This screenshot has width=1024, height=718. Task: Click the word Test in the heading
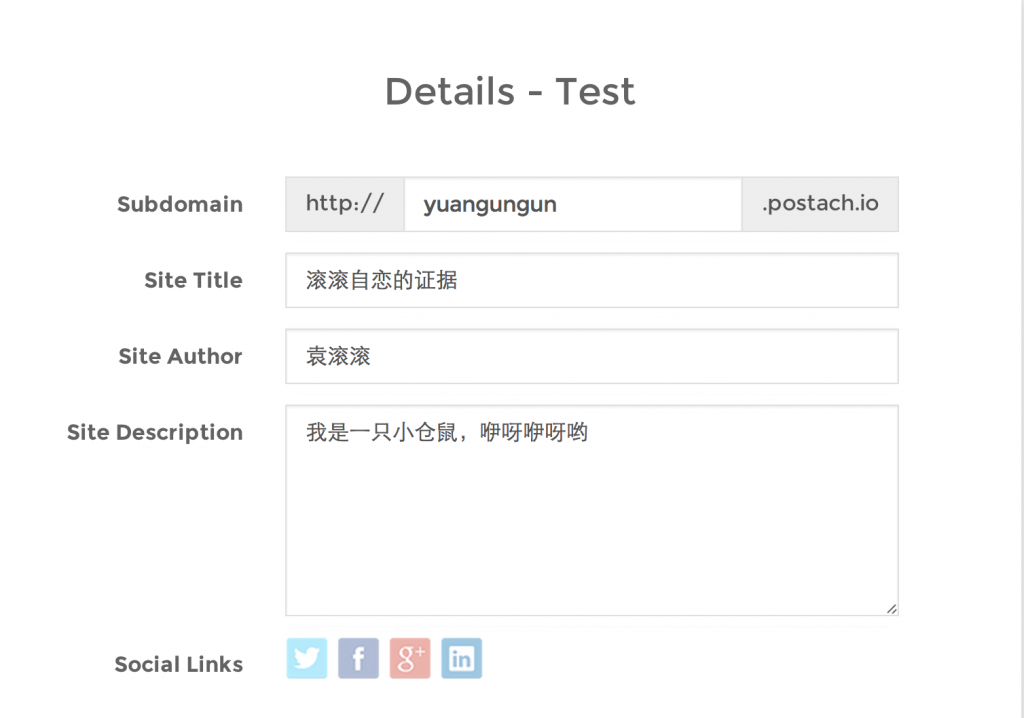coord(595,91)
